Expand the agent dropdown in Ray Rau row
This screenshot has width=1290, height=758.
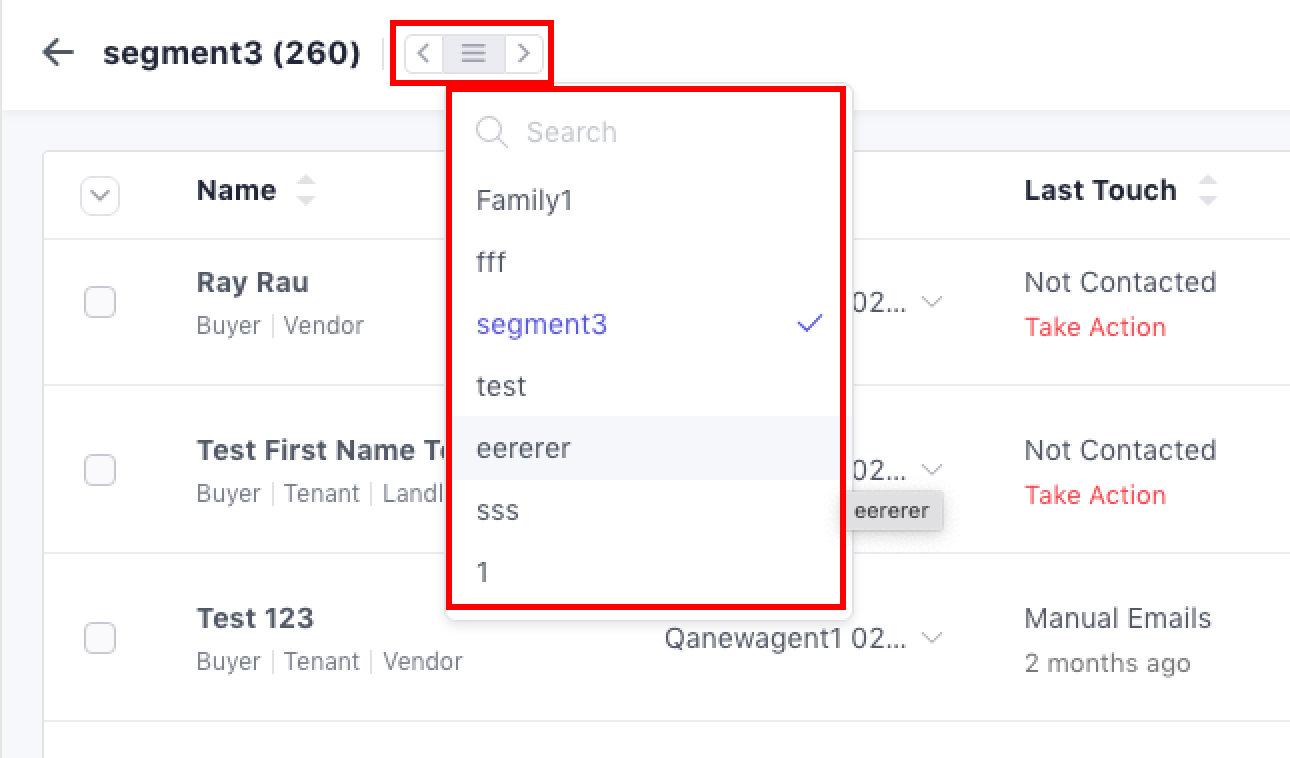tap(932, 302)
